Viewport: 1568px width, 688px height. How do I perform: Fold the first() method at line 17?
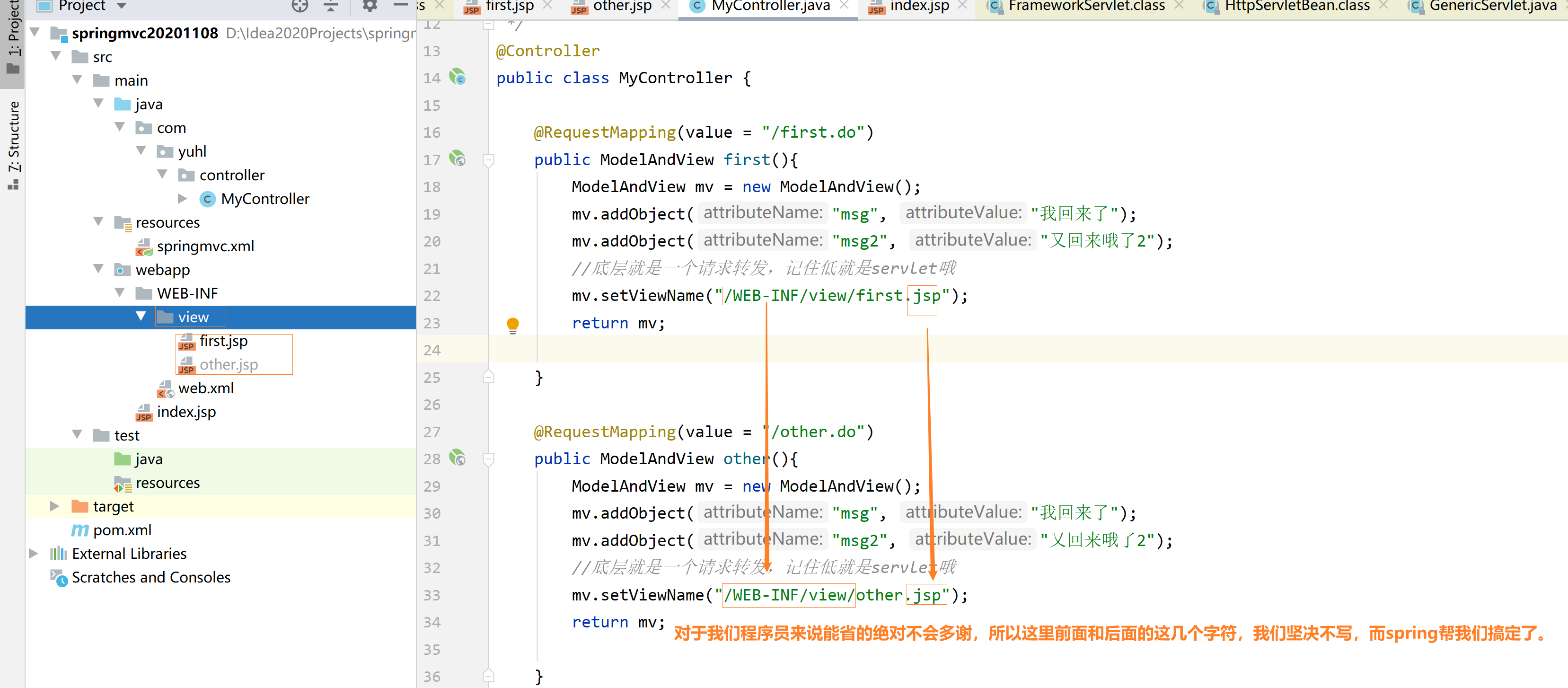coord(488,160)
